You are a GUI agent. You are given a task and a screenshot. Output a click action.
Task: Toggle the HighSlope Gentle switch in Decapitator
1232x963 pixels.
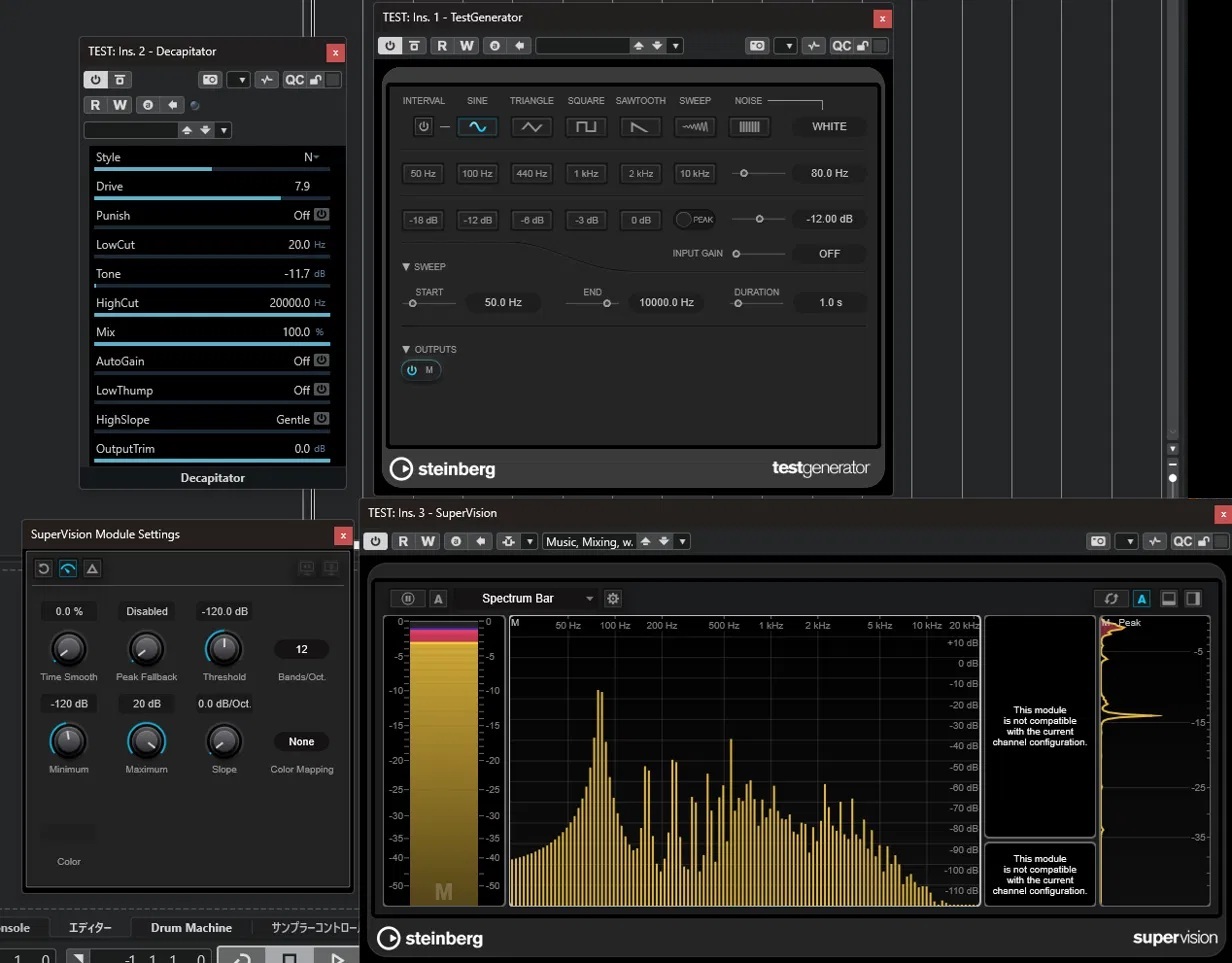point(321,419)
